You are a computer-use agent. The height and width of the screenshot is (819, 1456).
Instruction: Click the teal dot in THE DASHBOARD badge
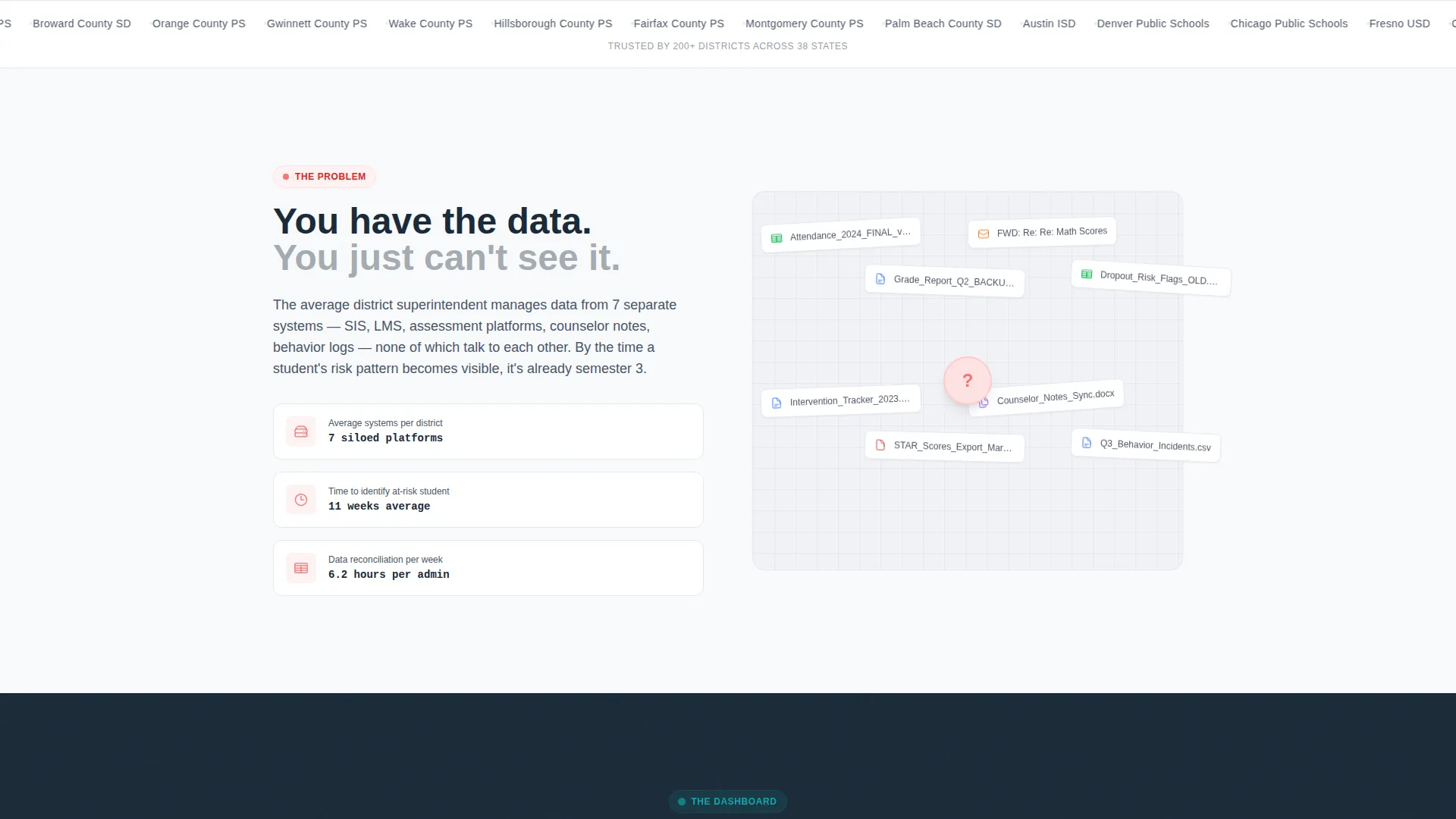click(x=682, y=802)
